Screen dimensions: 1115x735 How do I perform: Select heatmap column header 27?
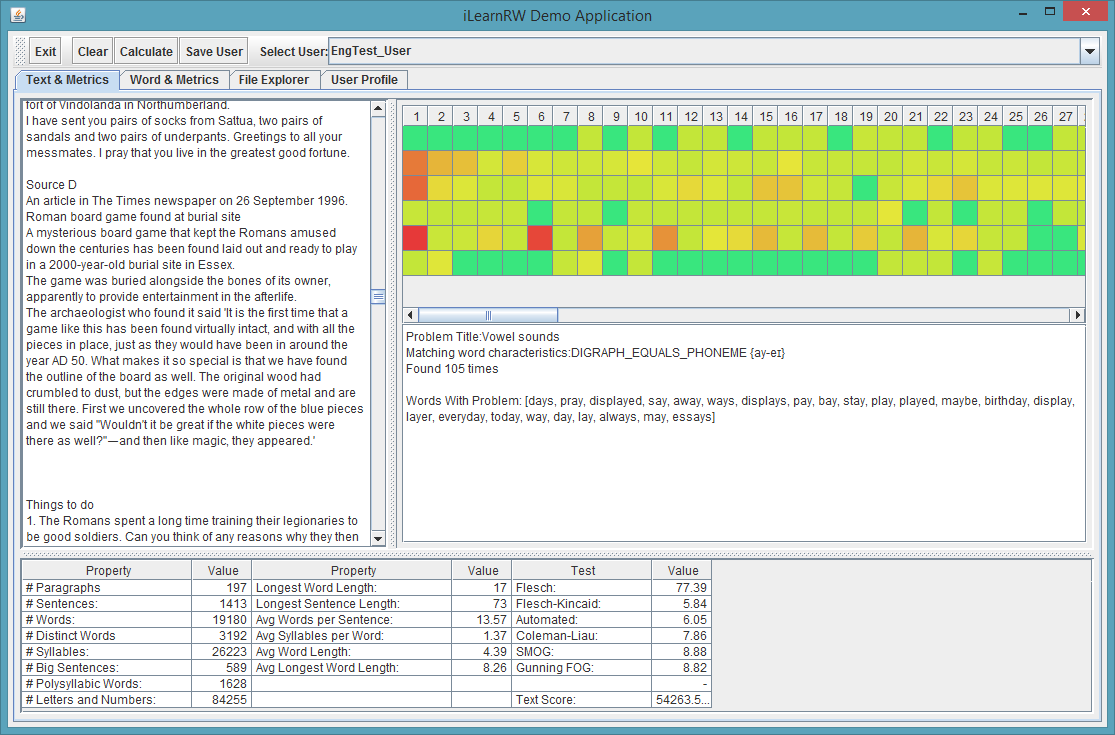point(1065,117)
